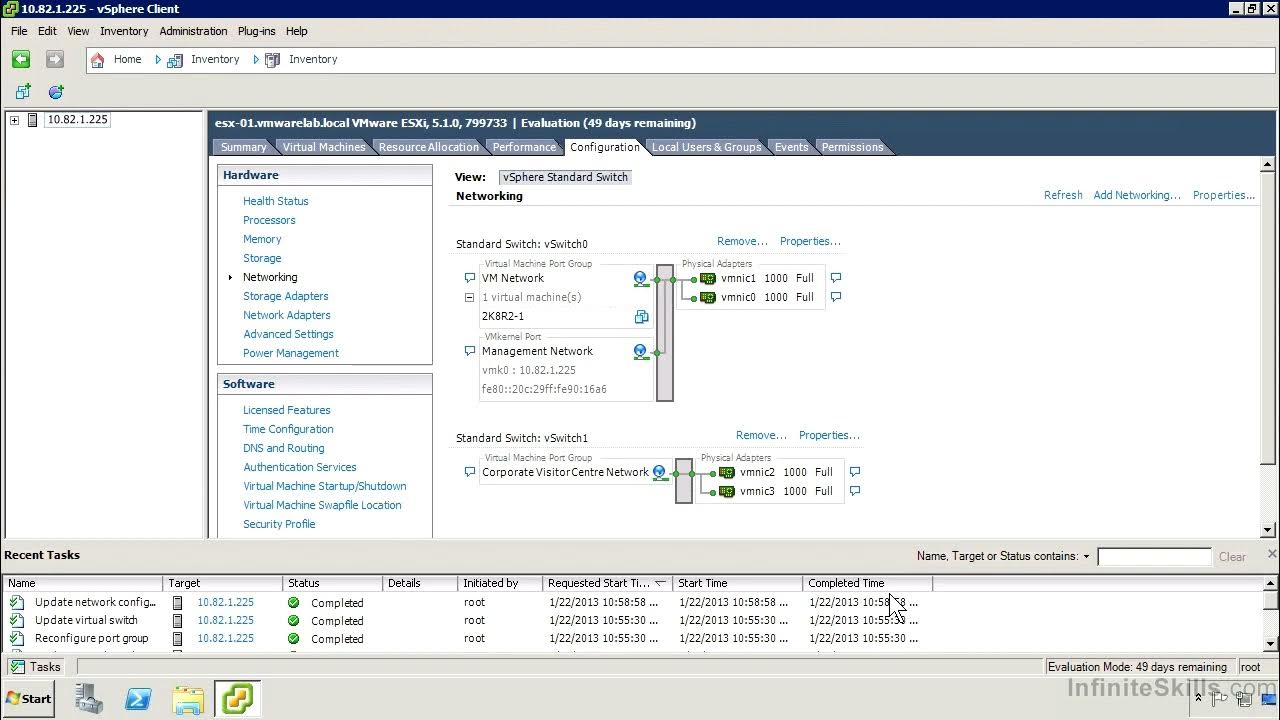This screenshot has height=720, width=1280.
Task: Open PowerShell from the taskbar
Action: [138, 699]
